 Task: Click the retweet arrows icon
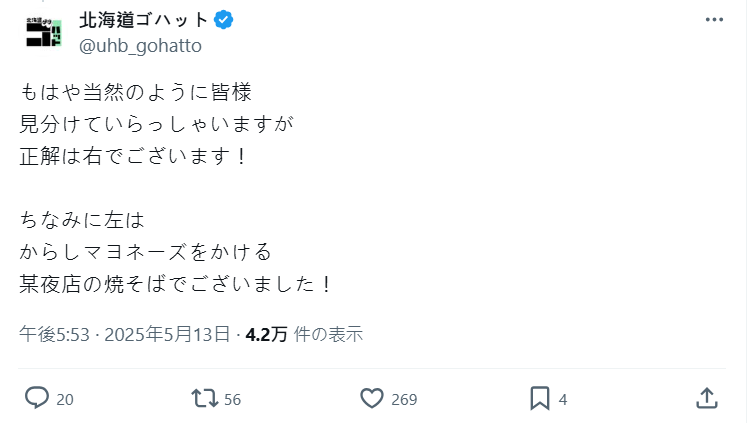click(x=204, y=398)
